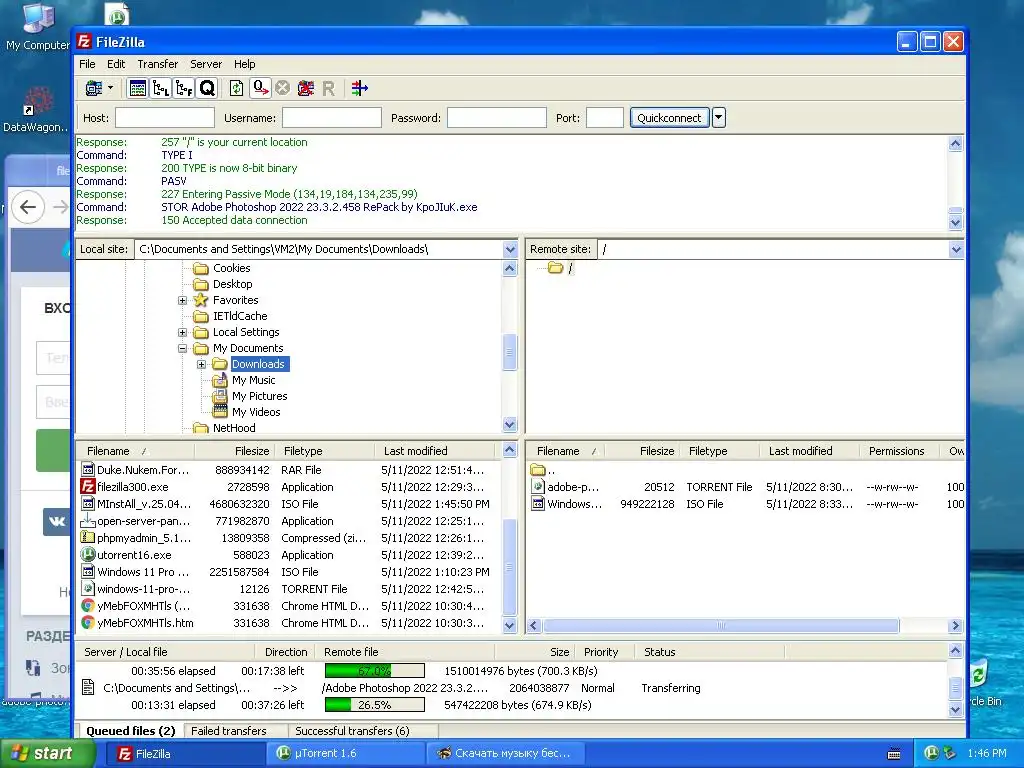Refresh the file and folder lists
The width and height of the screenshot is (1024, 768).
point(236,88)
